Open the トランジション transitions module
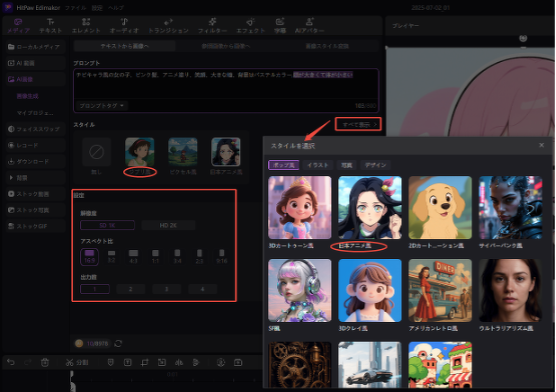Screen dimensions: 556x392 point(168,26)
